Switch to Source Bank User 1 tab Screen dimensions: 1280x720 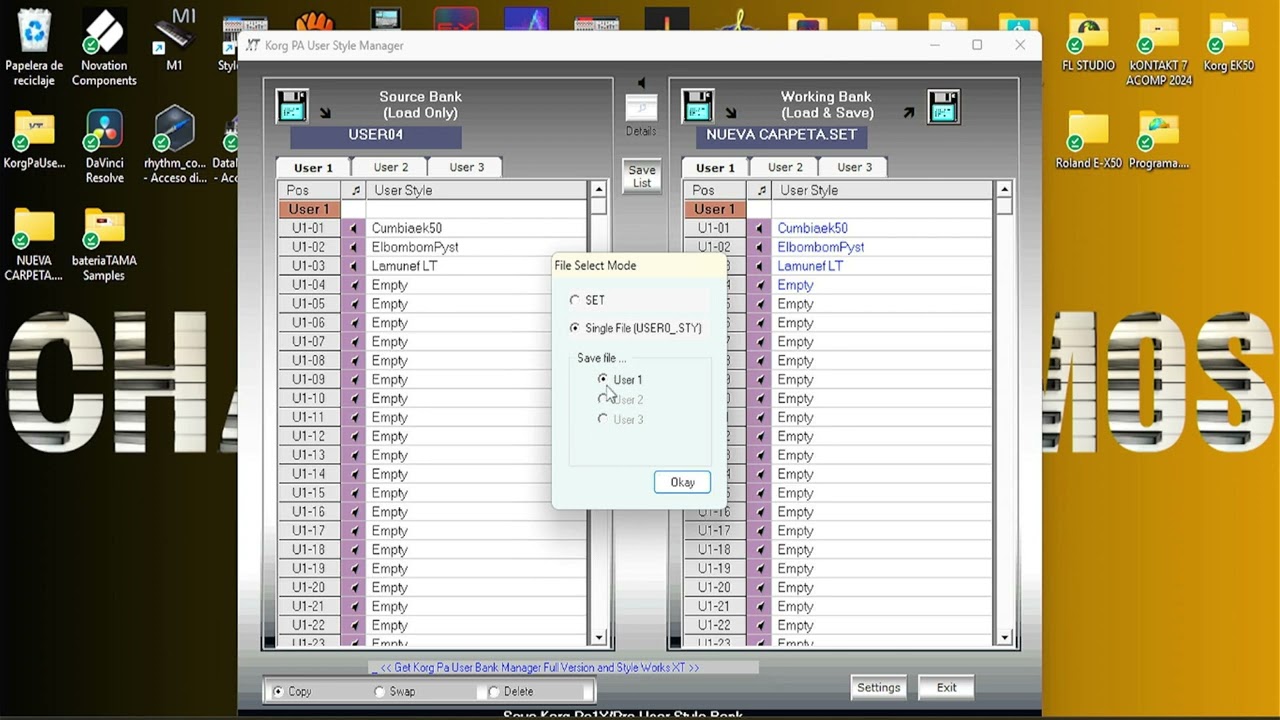tap(313, 167)
